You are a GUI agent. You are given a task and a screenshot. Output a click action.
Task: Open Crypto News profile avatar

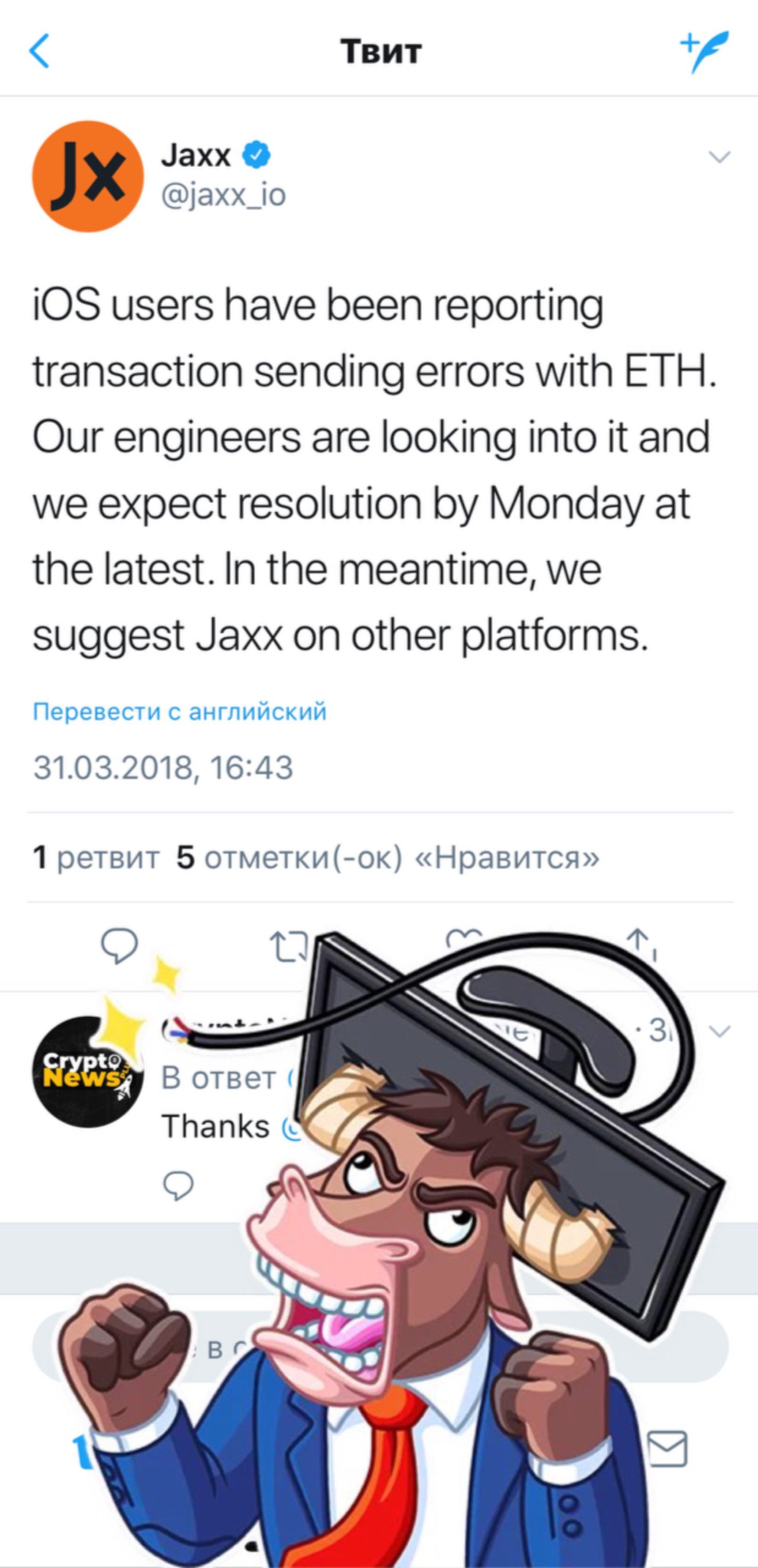point(88,1072)
